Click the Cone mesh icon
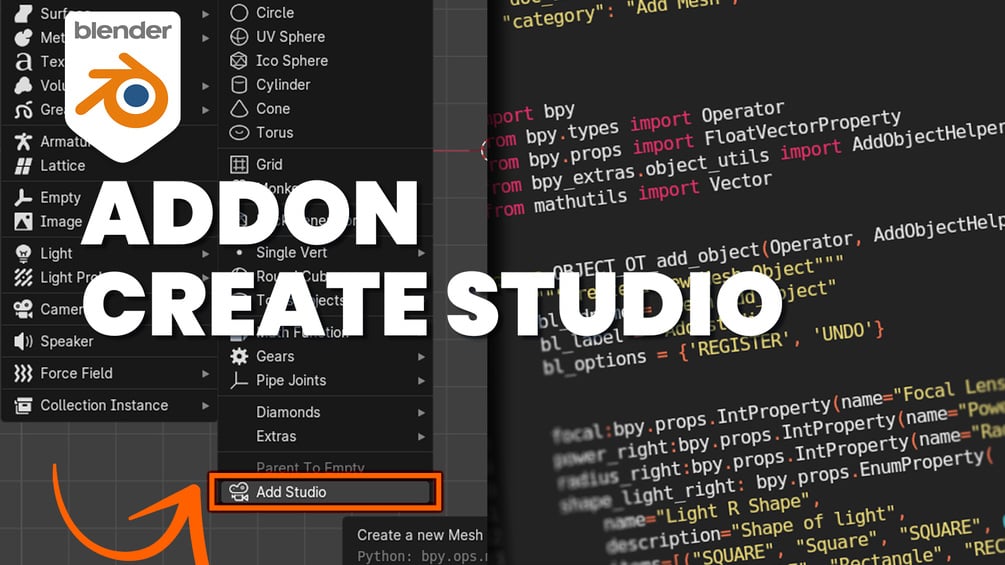Screen dimensions: 1005x565 (239, 109)
